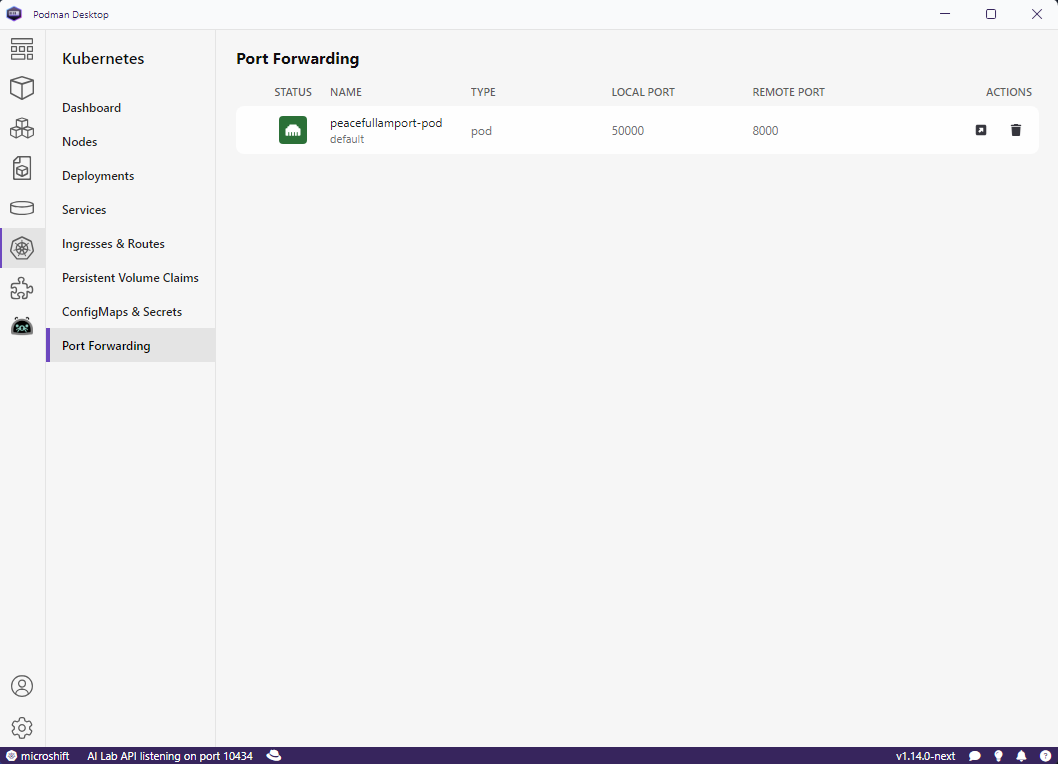Open Volumes using the cylinder icon
Screen dimensions: 1058x764
22,208
